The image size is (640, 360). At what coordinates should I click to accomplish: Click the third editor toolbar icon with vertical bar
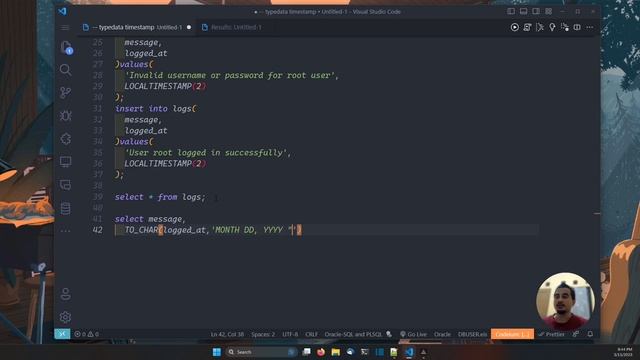pos(540,27)
